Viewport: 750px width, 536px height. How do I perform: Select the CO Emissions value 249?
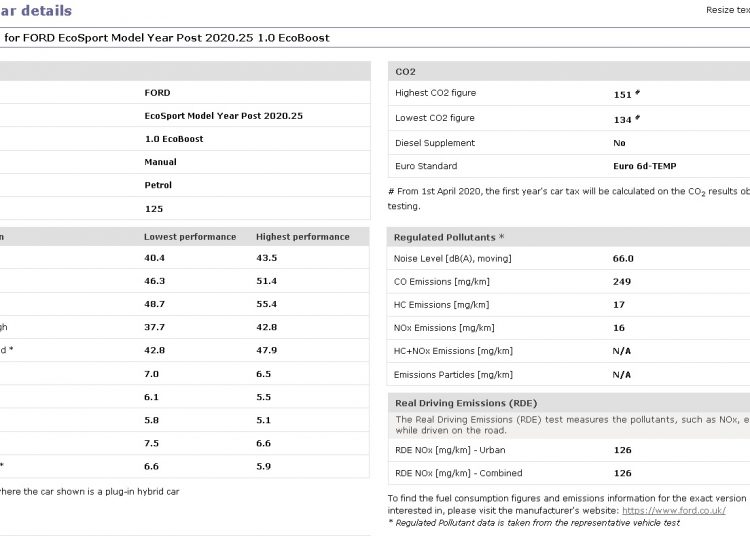pos(621,282)
